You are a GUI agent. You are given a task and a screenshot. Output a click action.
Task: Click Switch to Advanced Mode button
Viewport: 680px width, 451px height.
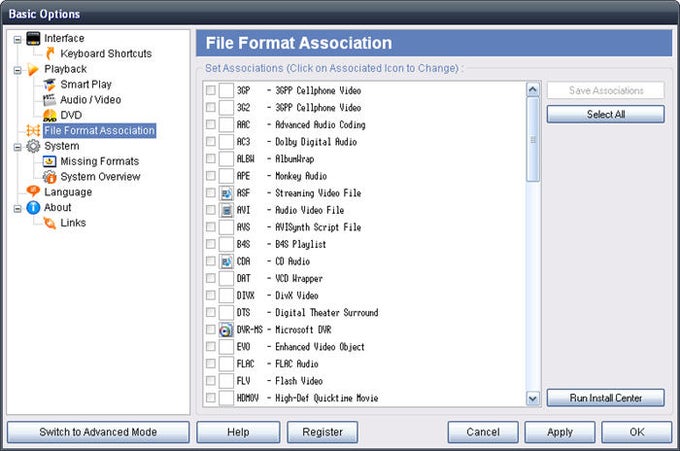tap(98, 432)
